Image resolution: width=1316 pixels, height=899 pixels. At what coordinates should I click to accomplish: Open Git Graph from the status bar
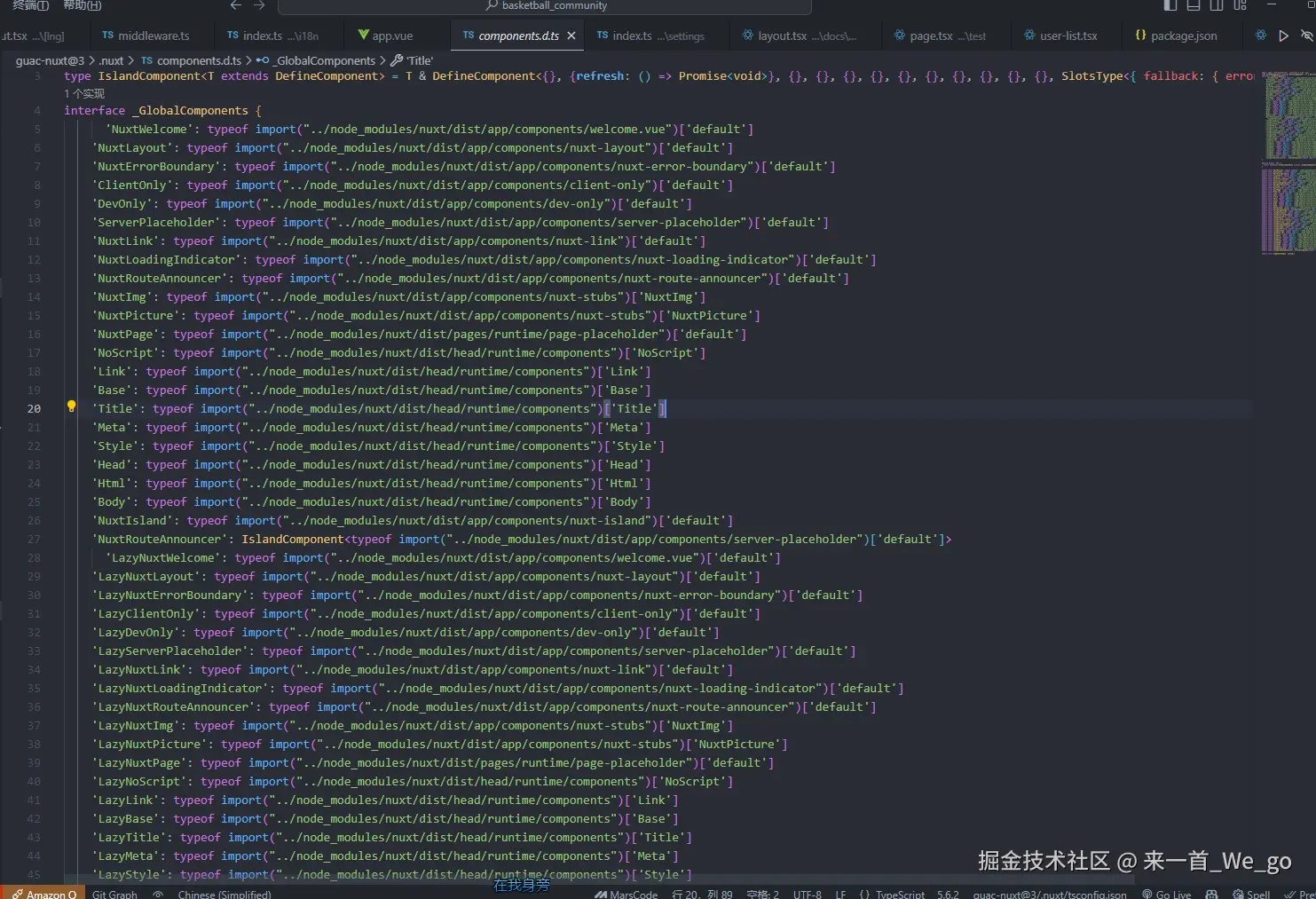coord(114,894)
